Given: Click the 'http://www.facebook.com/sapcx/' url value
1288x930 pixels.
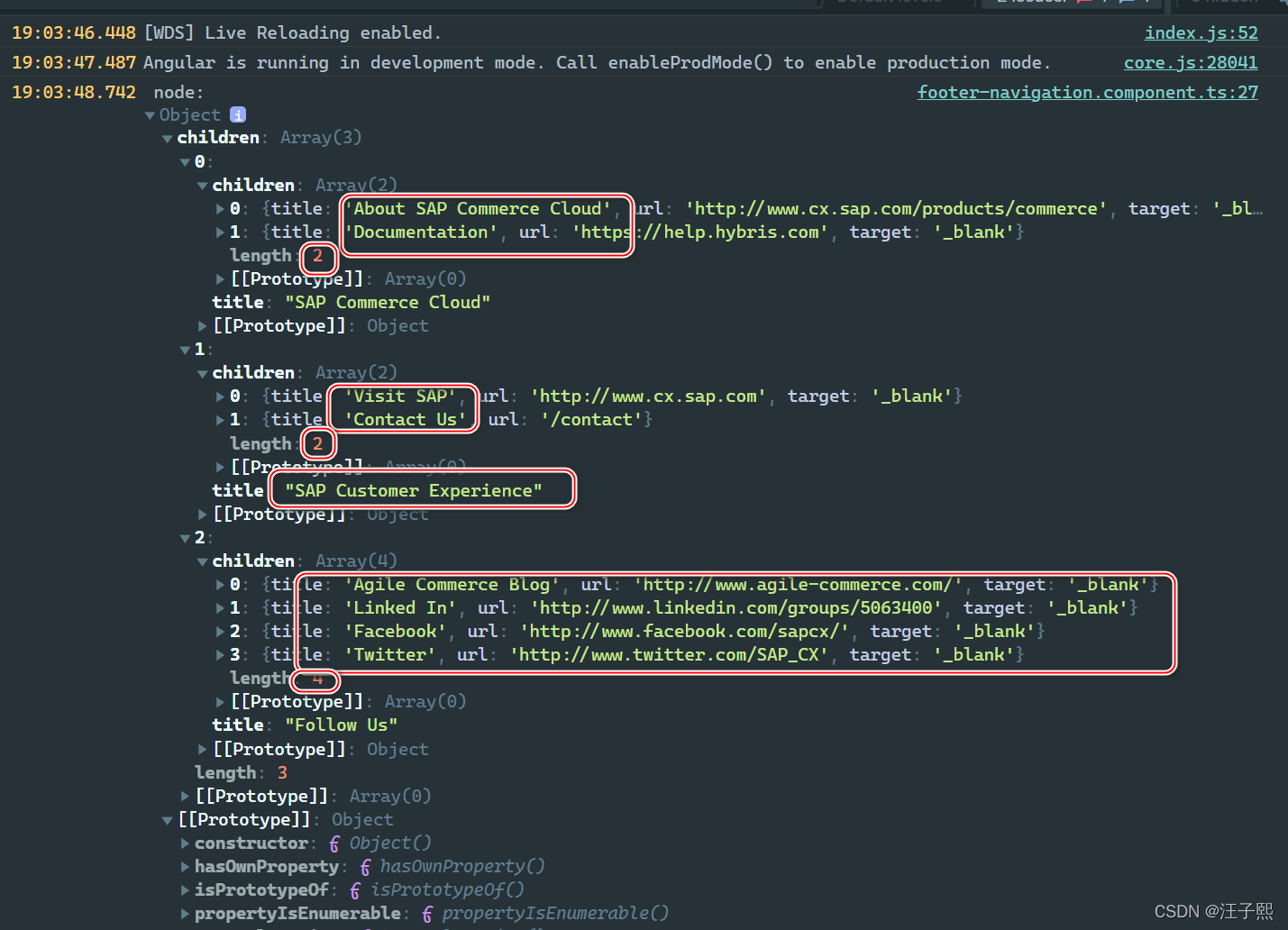Looking at the screenshot, I should tap(685, 631).
